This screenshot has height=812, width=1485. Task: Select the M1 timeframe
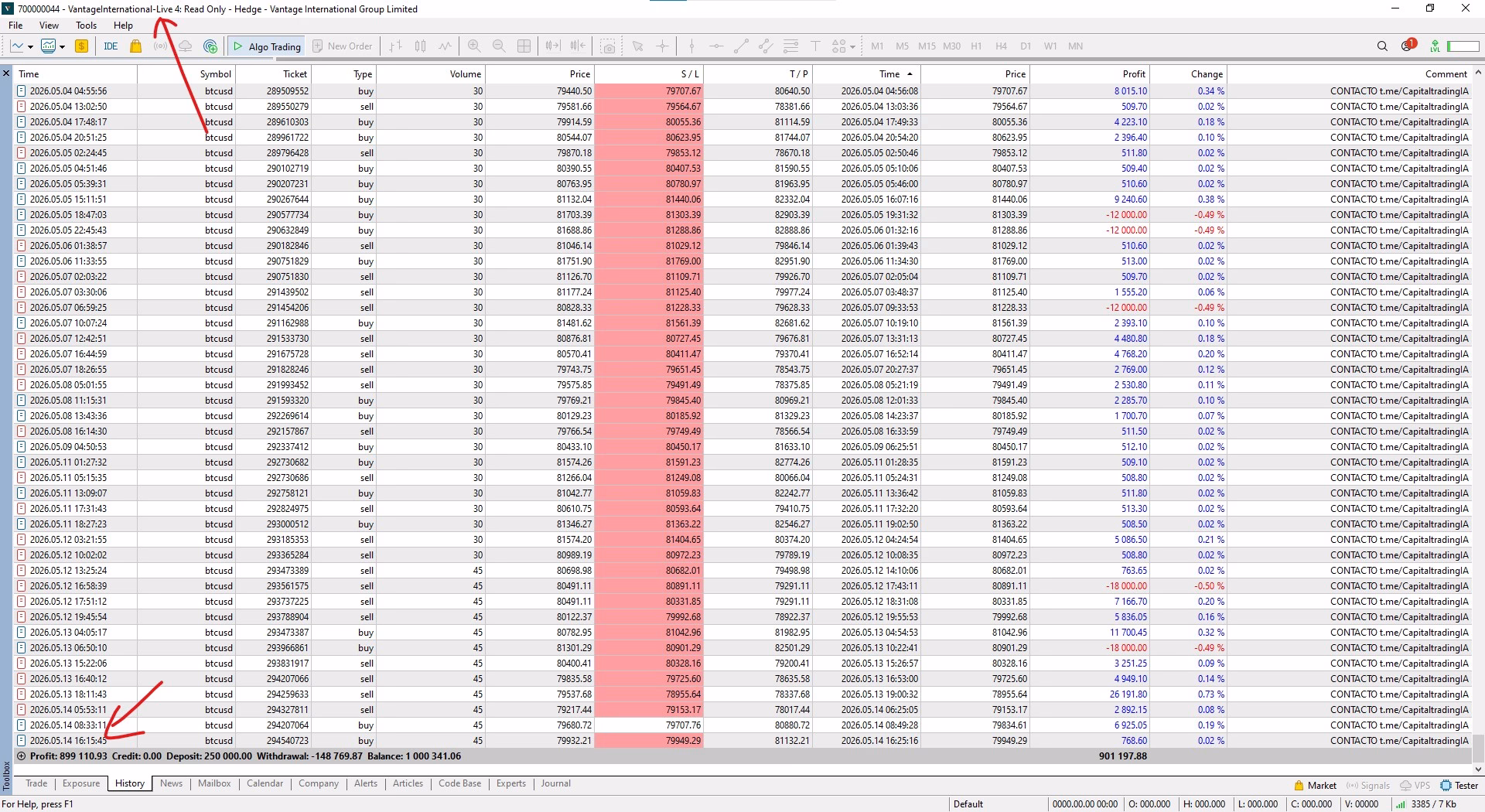click(877, 46)
